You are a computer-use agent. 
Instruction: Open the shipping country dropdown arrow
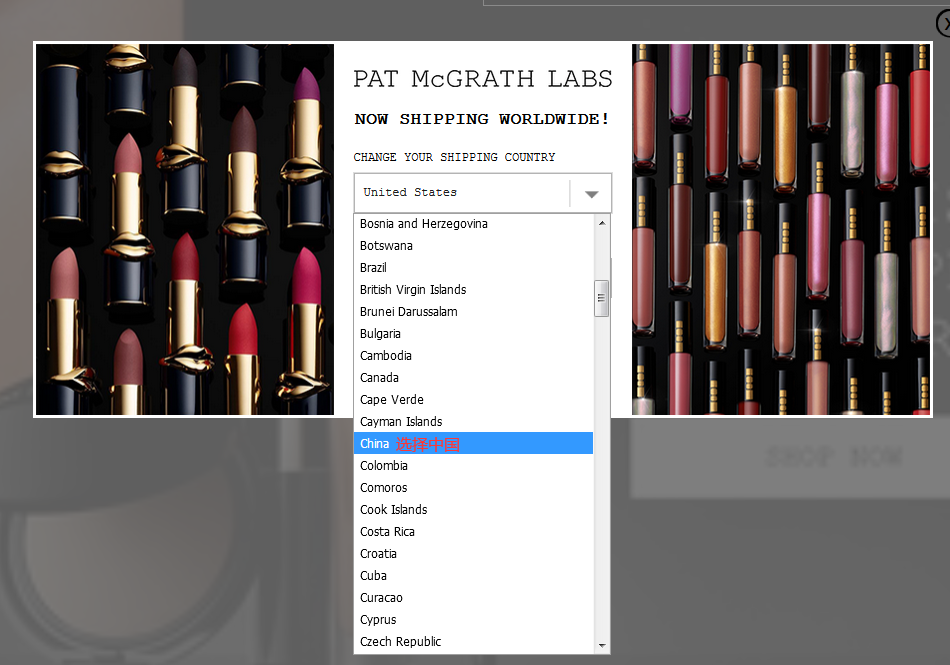point(591,194)
